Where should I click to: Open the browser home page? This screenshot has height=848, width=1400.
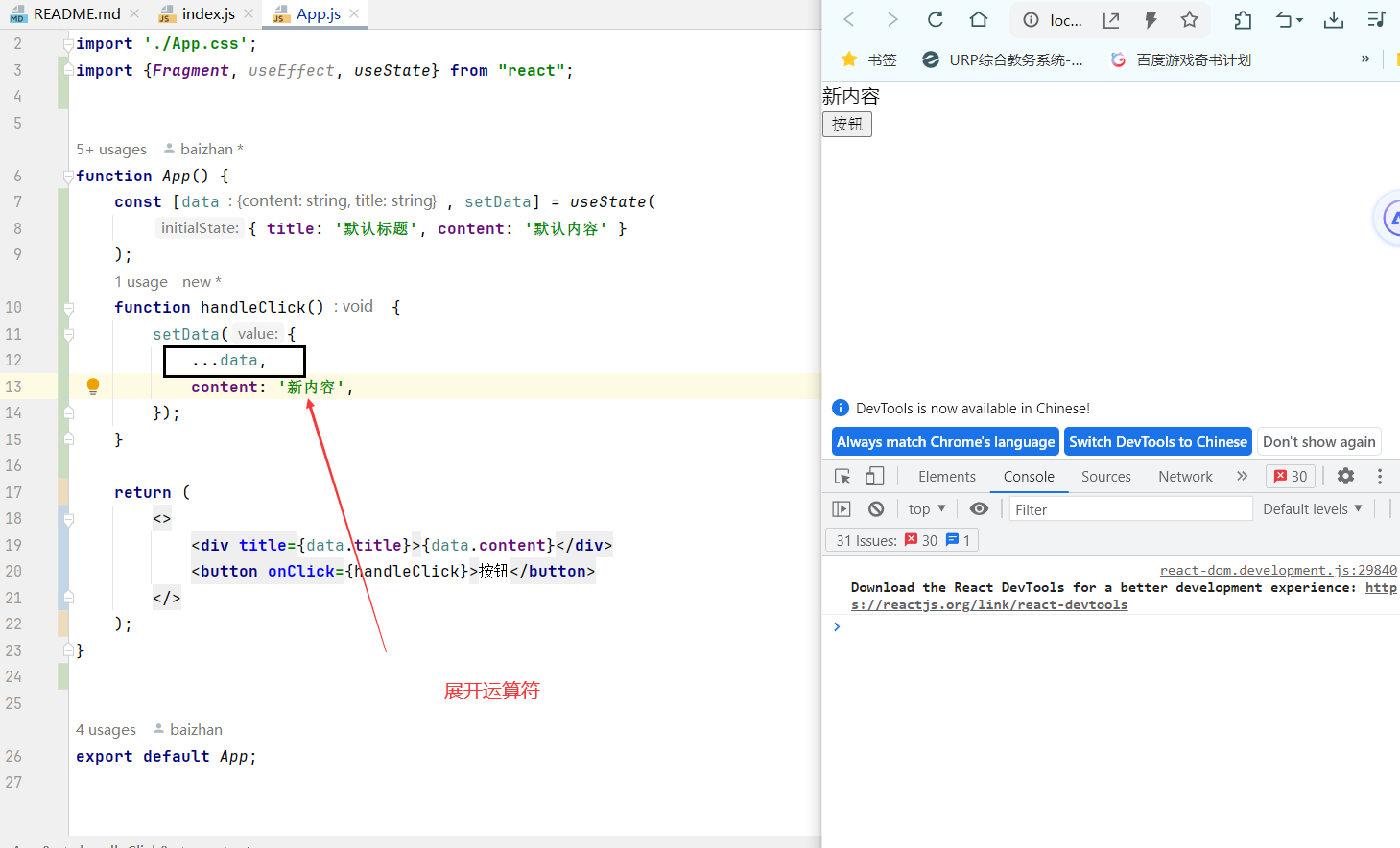click(x=979, y=19)
